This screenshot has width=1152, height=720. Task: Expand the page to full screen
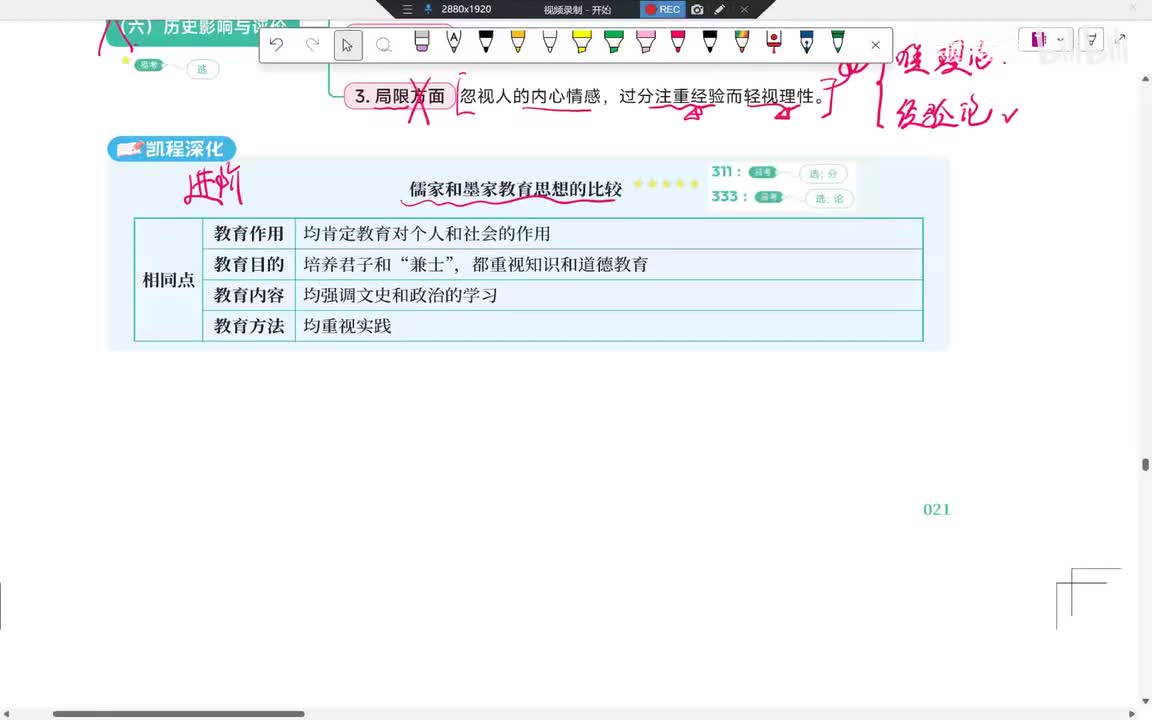pos(1120,38)
